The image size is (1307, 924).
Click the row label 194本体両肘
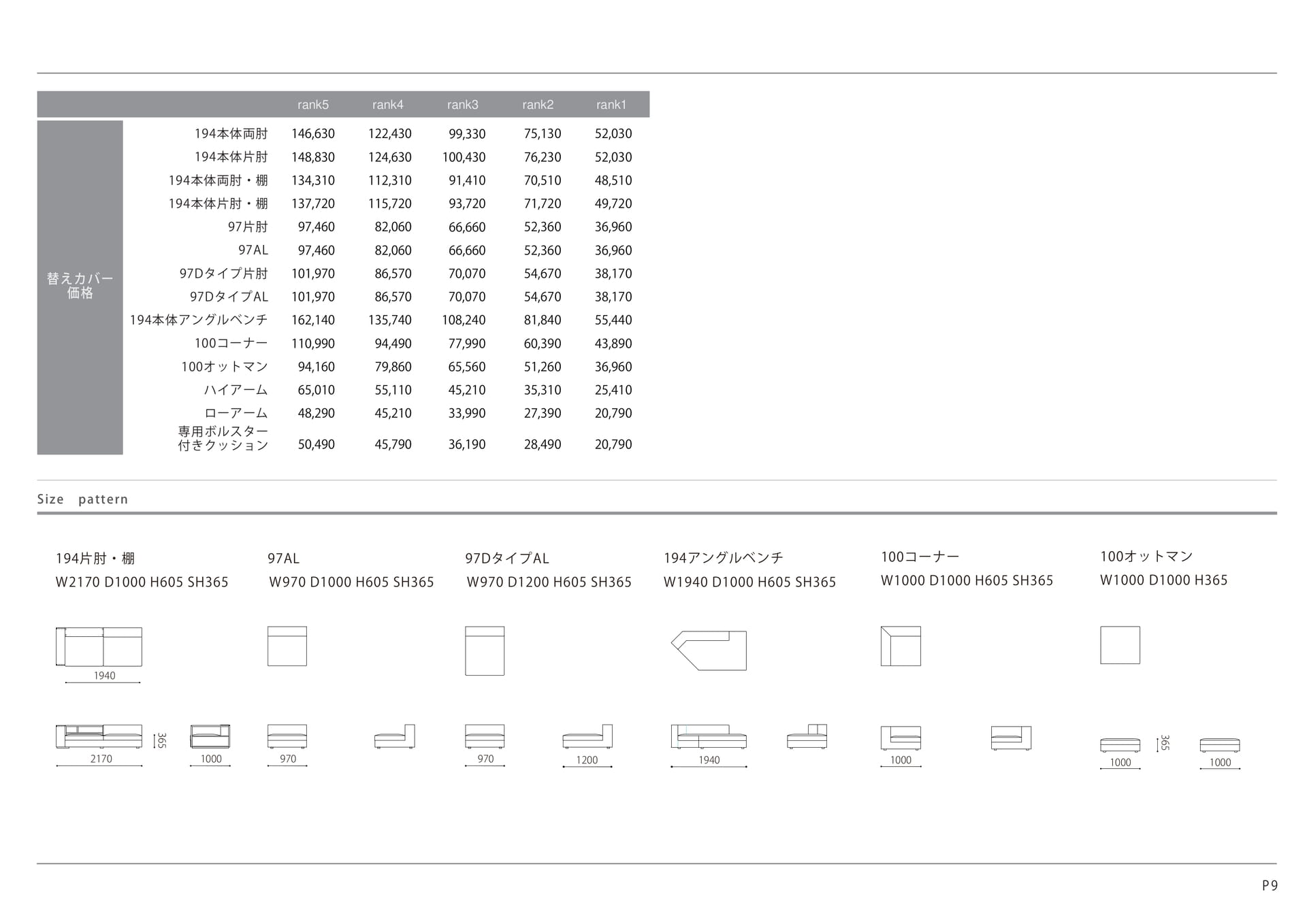coord(231,133)
